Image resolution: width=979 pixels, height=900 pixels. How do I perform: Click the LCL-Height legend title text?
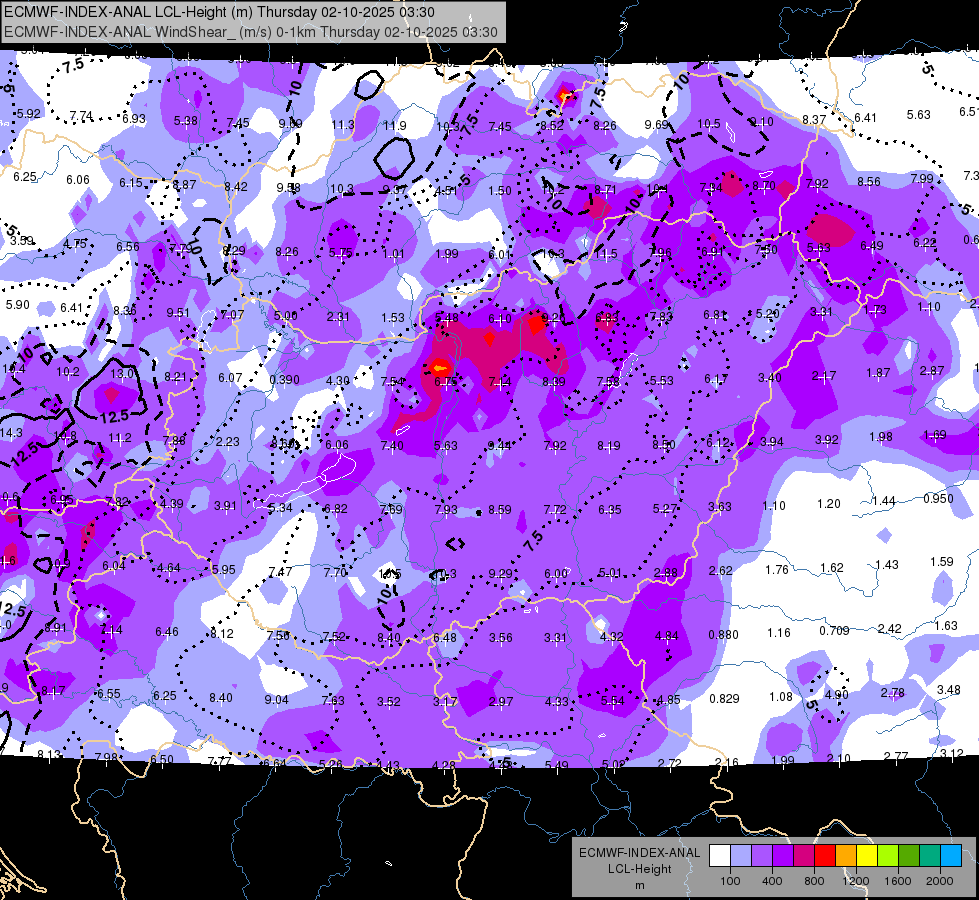[x=640, y=869]
